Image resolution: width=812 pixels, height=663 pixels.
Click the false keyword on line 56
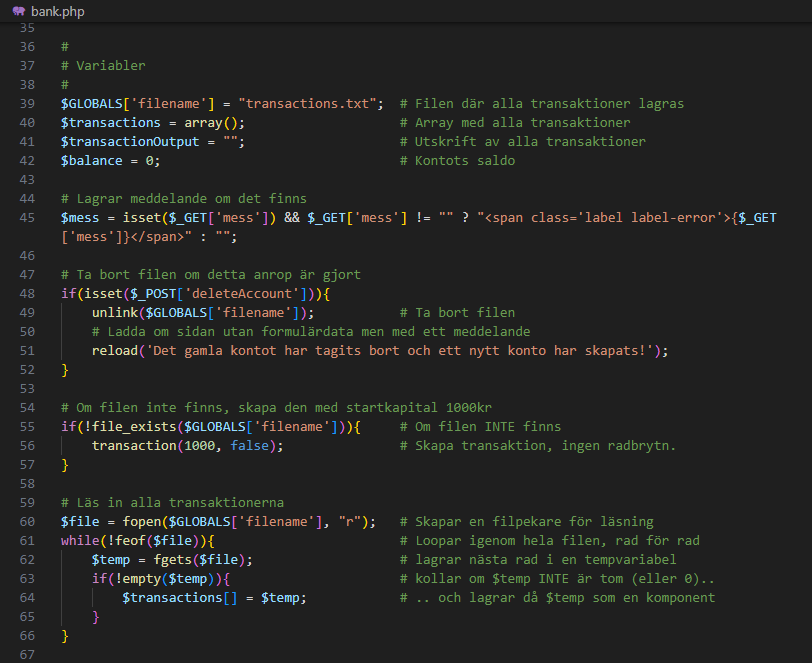pyautogui.click(x=250, y=446)
